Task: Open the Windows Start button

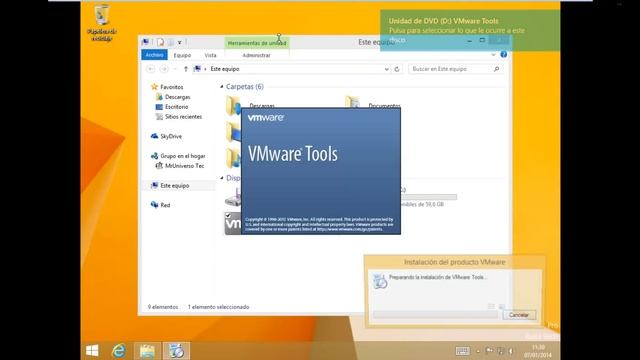Action: (x=92, y=351)
